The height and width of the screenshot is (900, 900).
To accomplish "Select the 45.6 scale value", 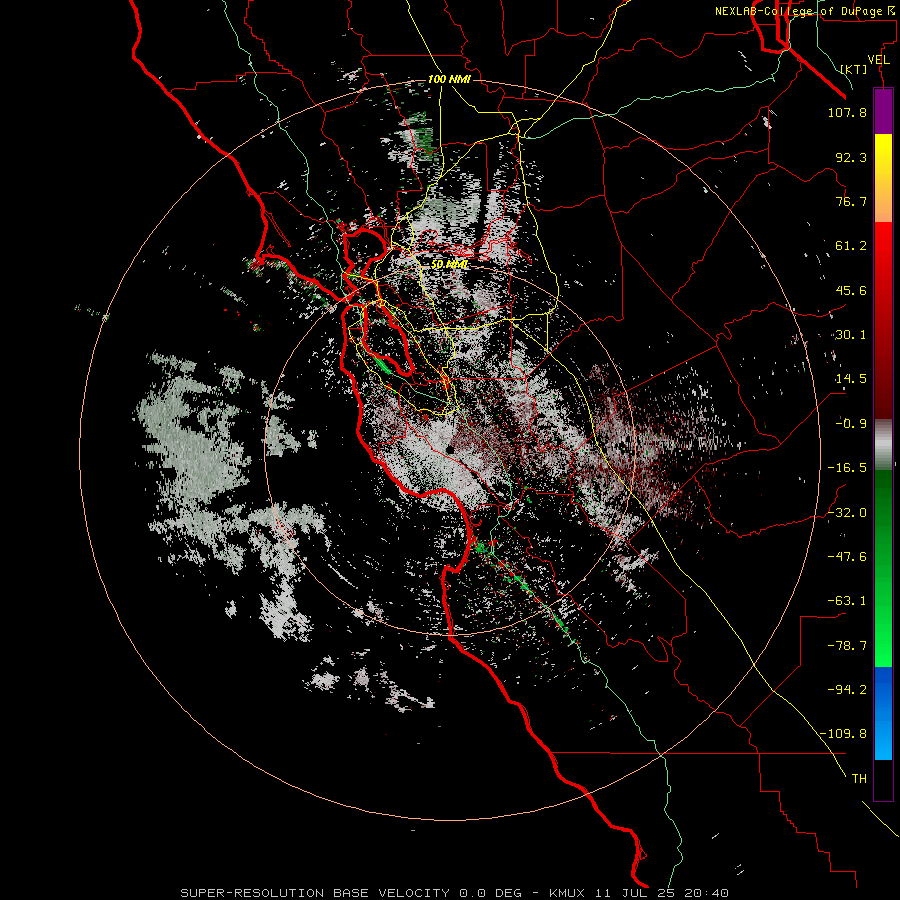I will point(851,290).
